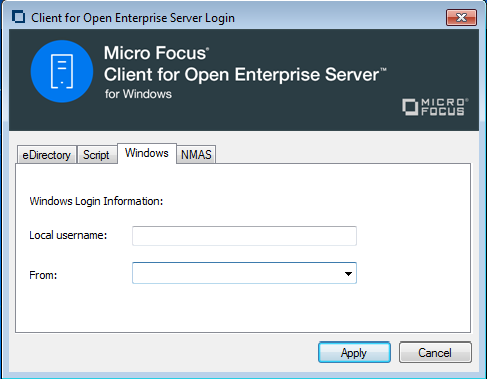Click the blue server logo icon
Viewport: 487px width, 379px height.
click(62, 71)
